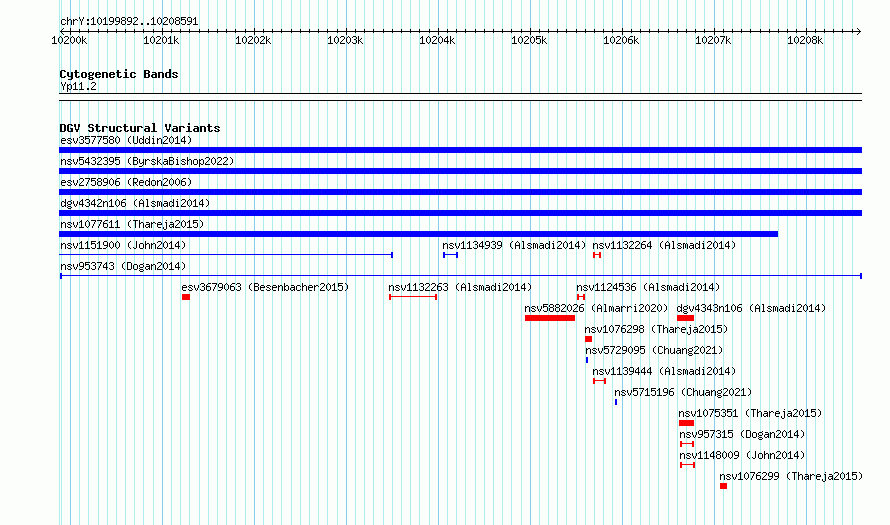The width and height of the screenshot is (890, 525).
Task: Open the nsv1076299 (Thareja2015) label
Action: (x=791, y=476)
